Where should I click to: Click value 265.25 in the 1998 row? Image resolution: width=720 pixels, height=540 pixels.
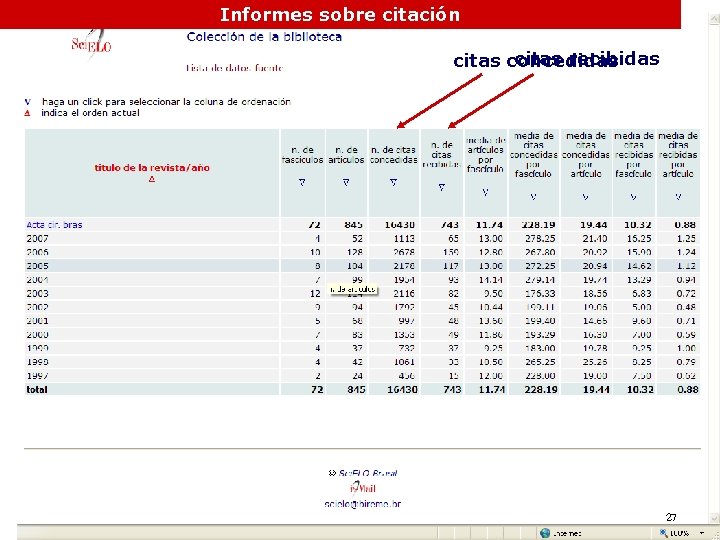[540, 362]
